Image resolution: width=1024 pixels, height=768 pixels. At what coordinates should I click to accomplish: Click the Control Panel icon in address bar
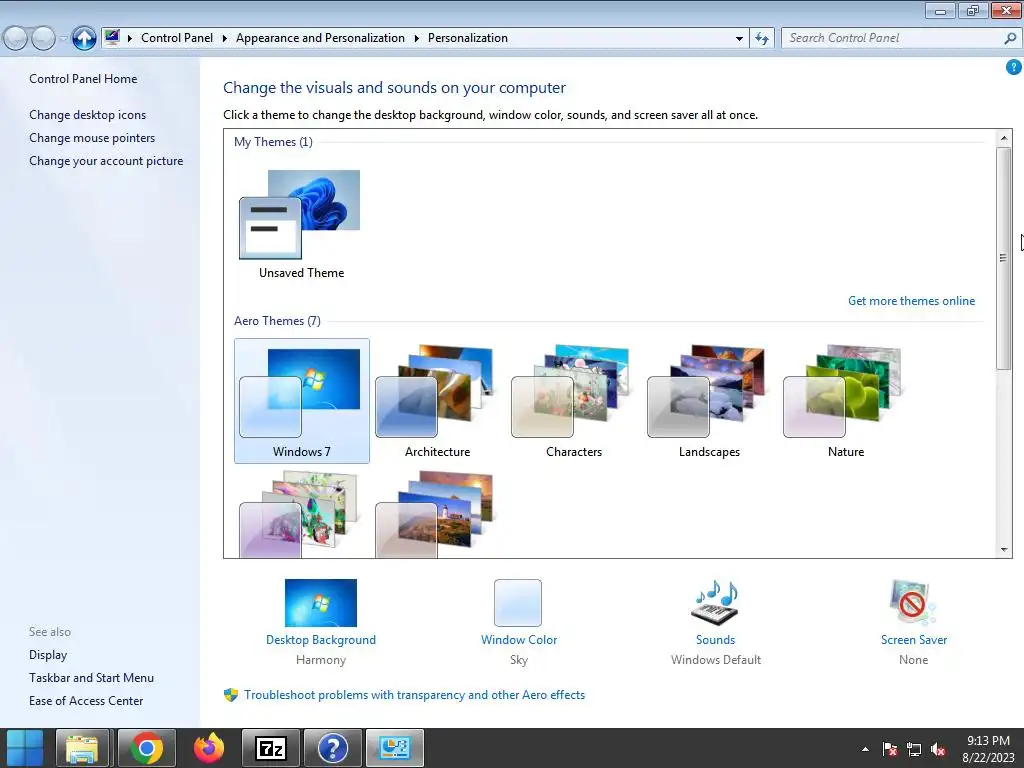pos(112,37)
